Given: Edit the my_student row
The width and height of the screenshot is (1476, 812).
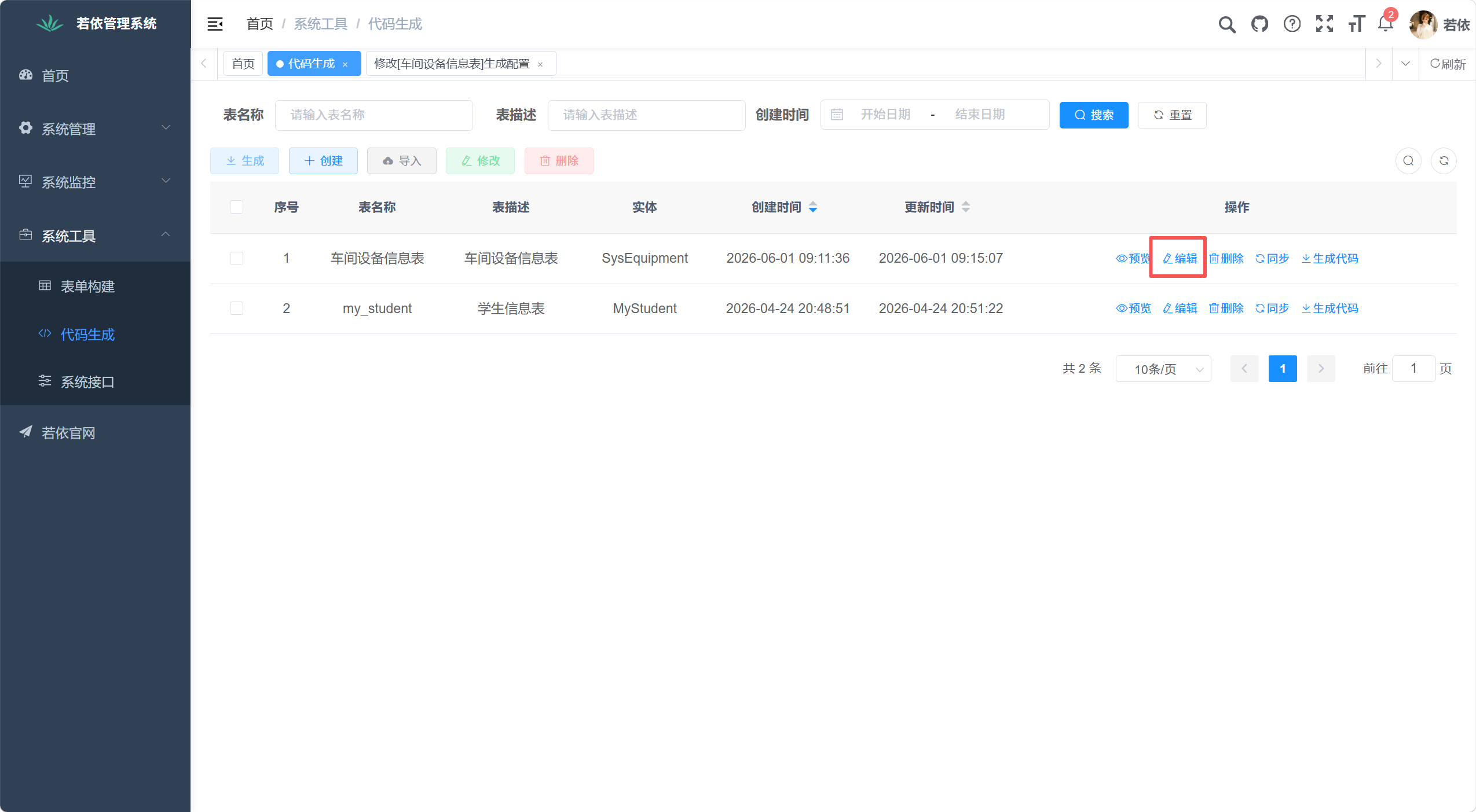Looking at the screenshot, I should pyautogui.click(x=1180, y=308).
